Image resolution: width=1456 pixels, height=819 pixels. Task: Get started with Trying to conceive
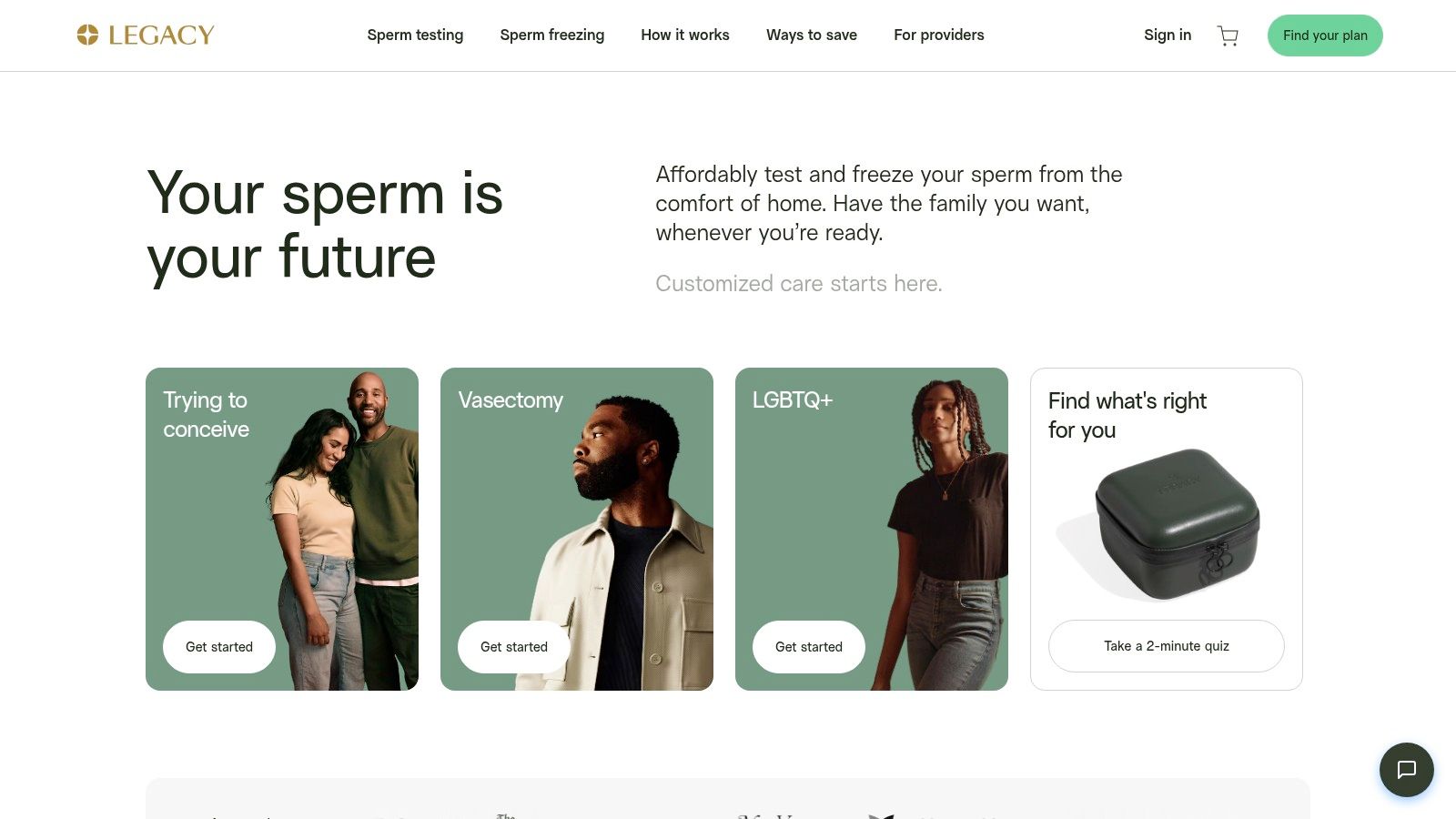pyautogui.click(x=219, y=647)
